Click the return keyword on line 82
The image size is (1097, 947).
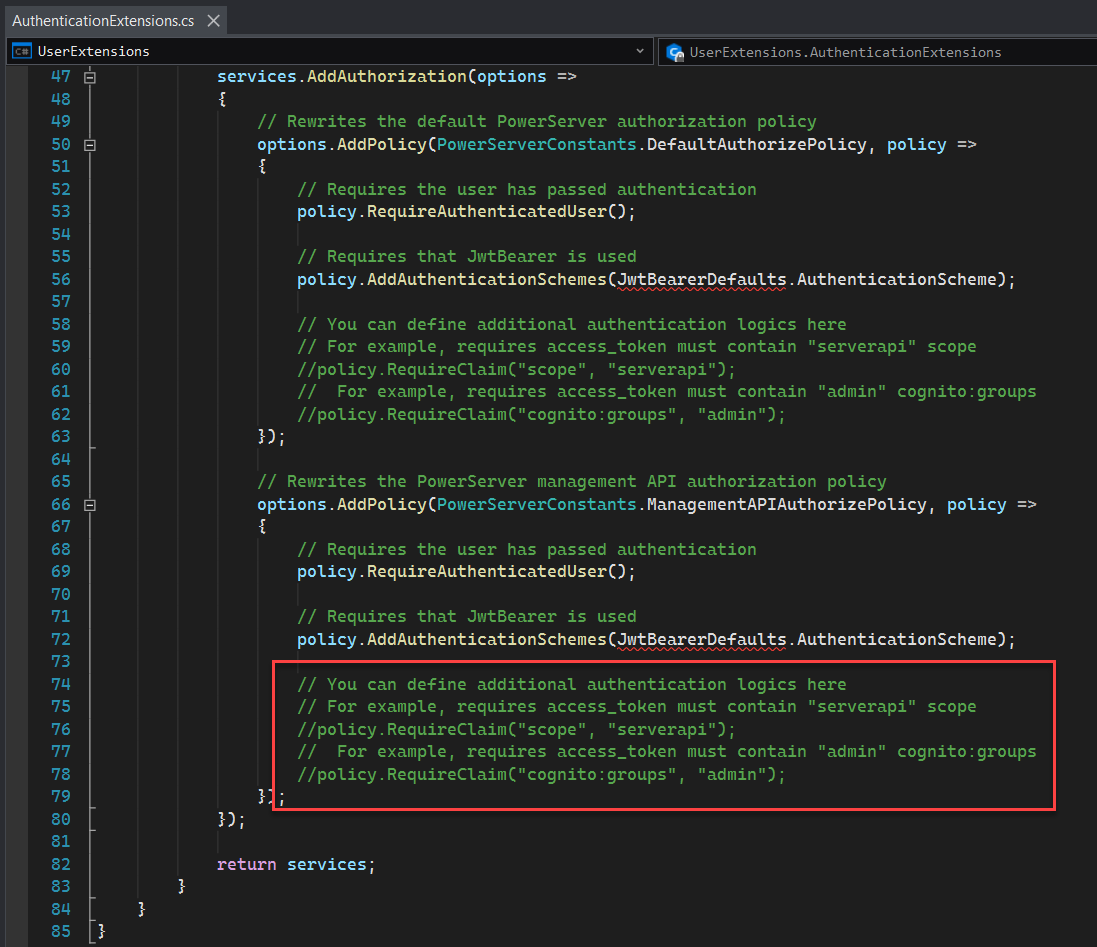[246, 864]
